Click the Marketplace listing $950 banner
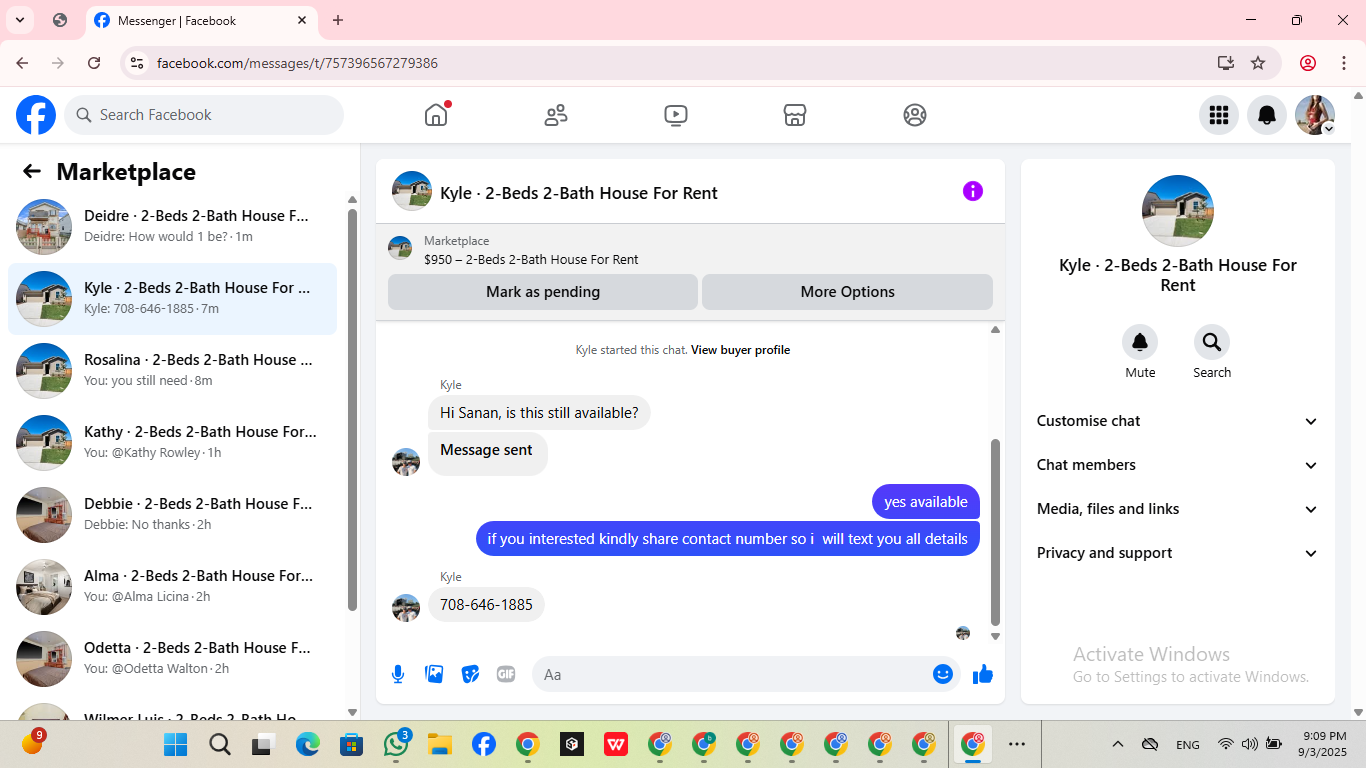 click(x=690, y=250)
